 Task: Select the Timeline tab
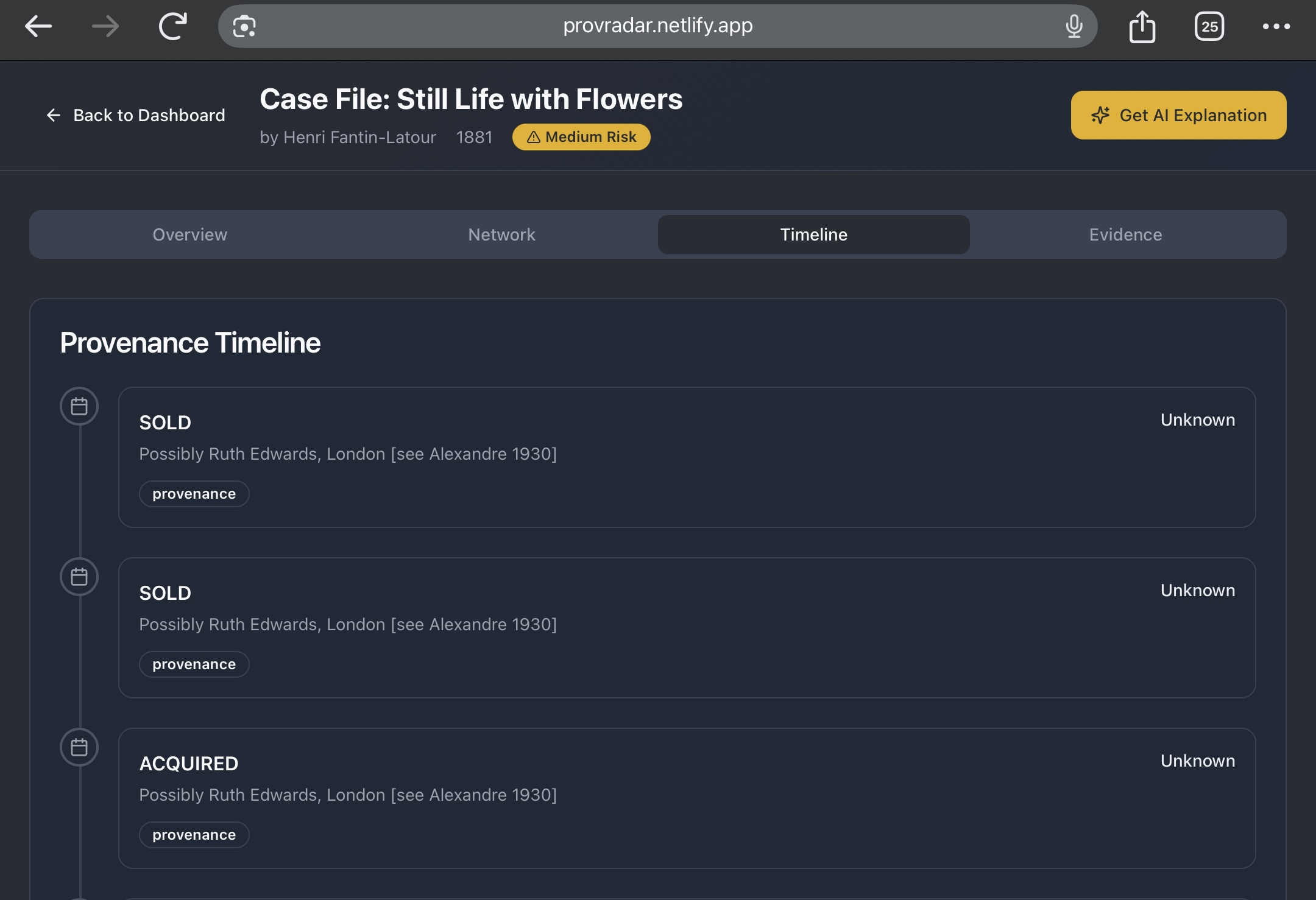click(x=813, y=234)
